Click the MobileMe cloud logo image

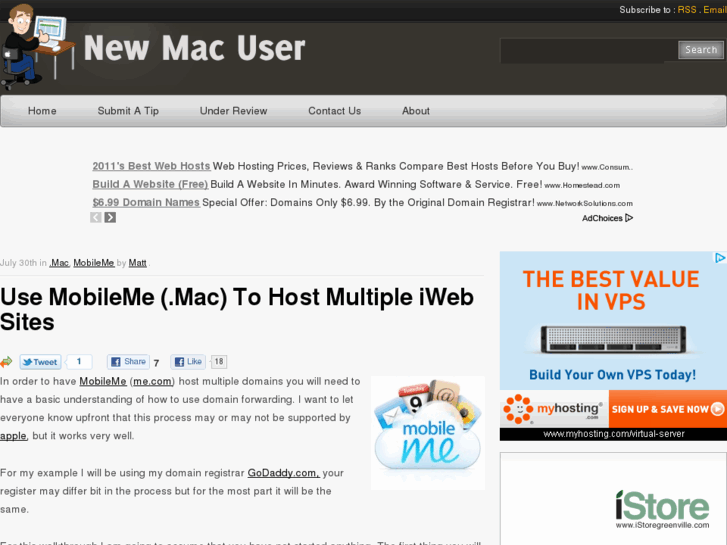(x=428, y=433)
